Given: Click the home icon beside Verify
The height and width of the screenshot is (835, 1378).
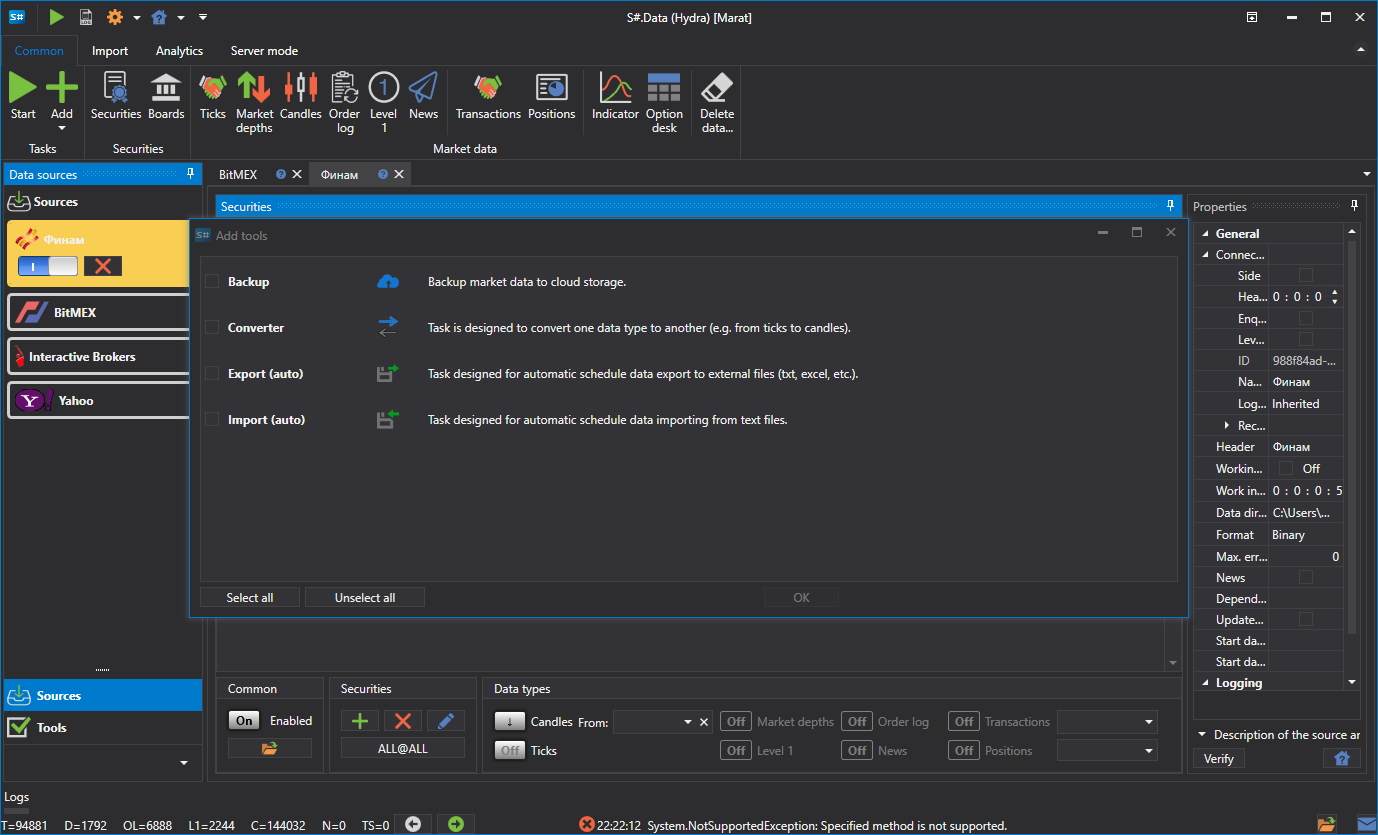Looking at the screenshot, I should (1342, 758).
